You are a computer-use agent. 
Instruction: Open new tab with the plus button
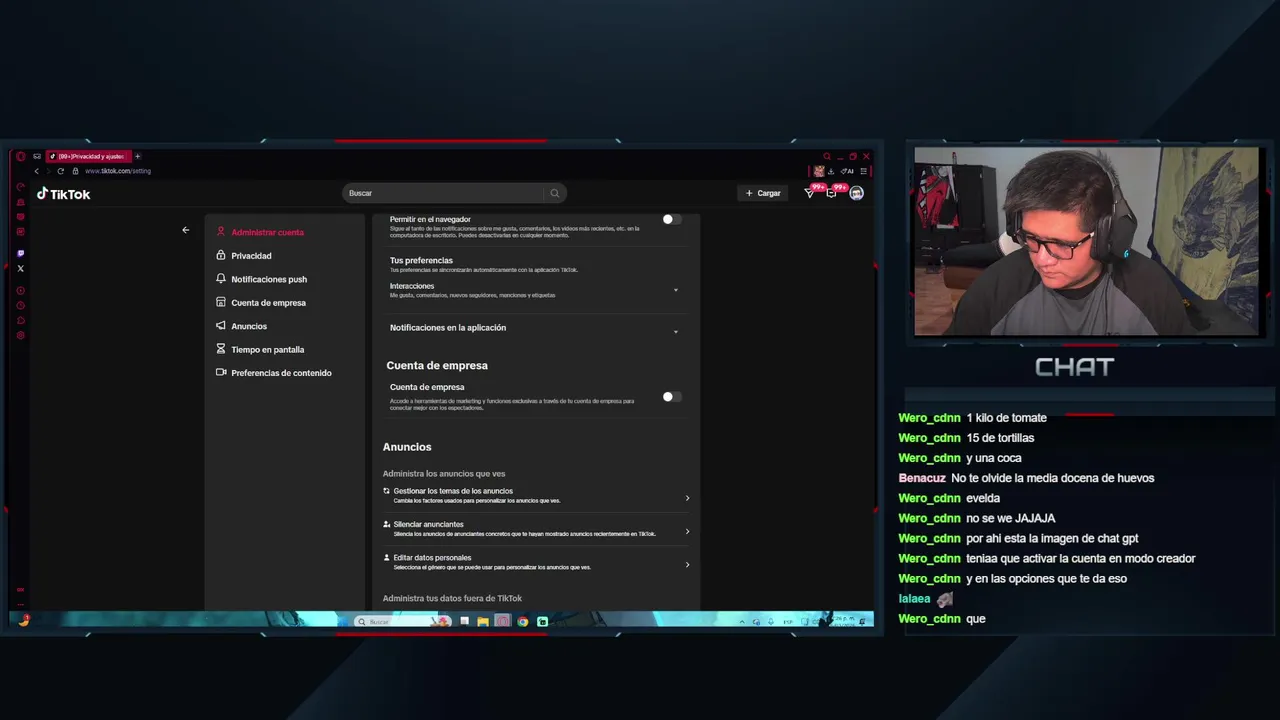click(137, 156)
